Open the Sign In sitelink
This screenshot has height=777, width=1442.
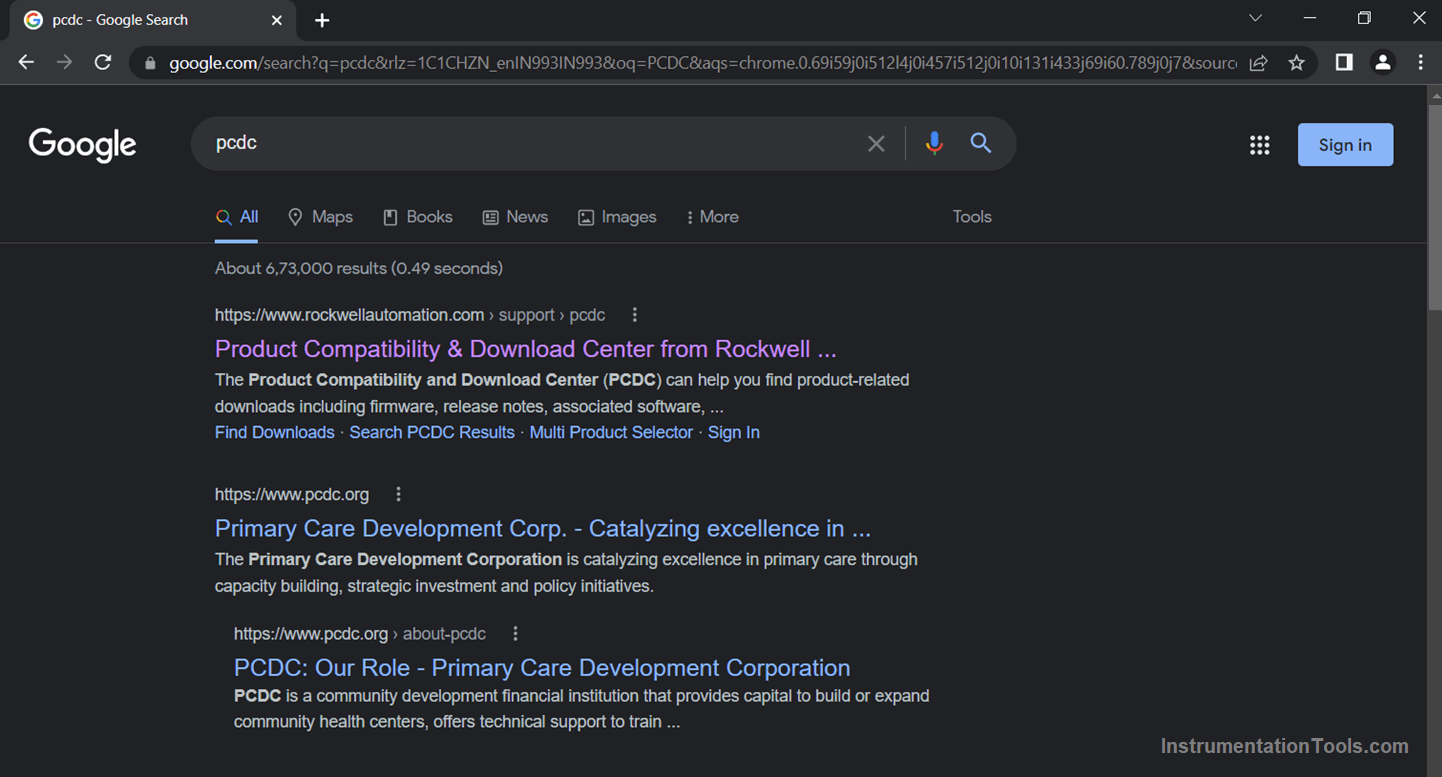tap(734, 433)
